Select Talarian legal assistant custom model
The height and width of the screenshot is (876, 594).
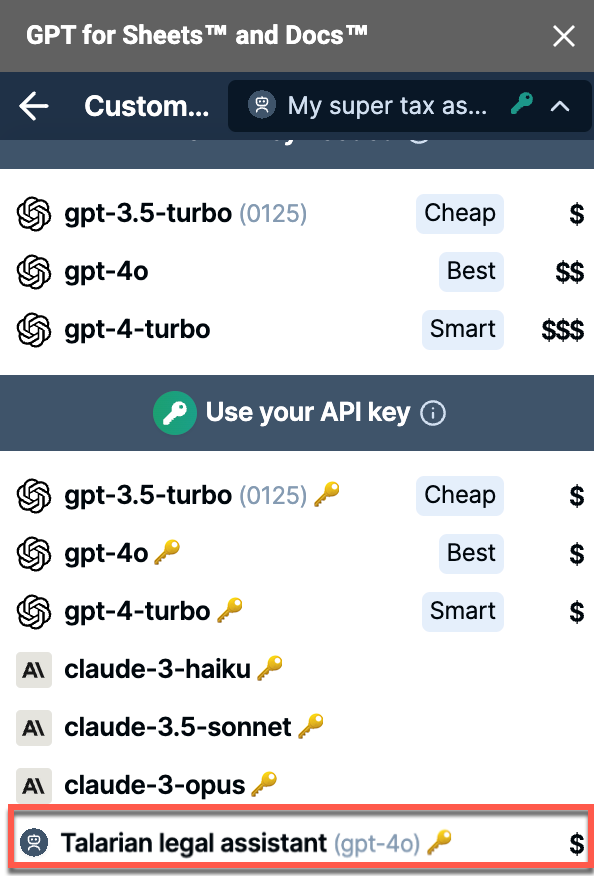pos(298,842)
